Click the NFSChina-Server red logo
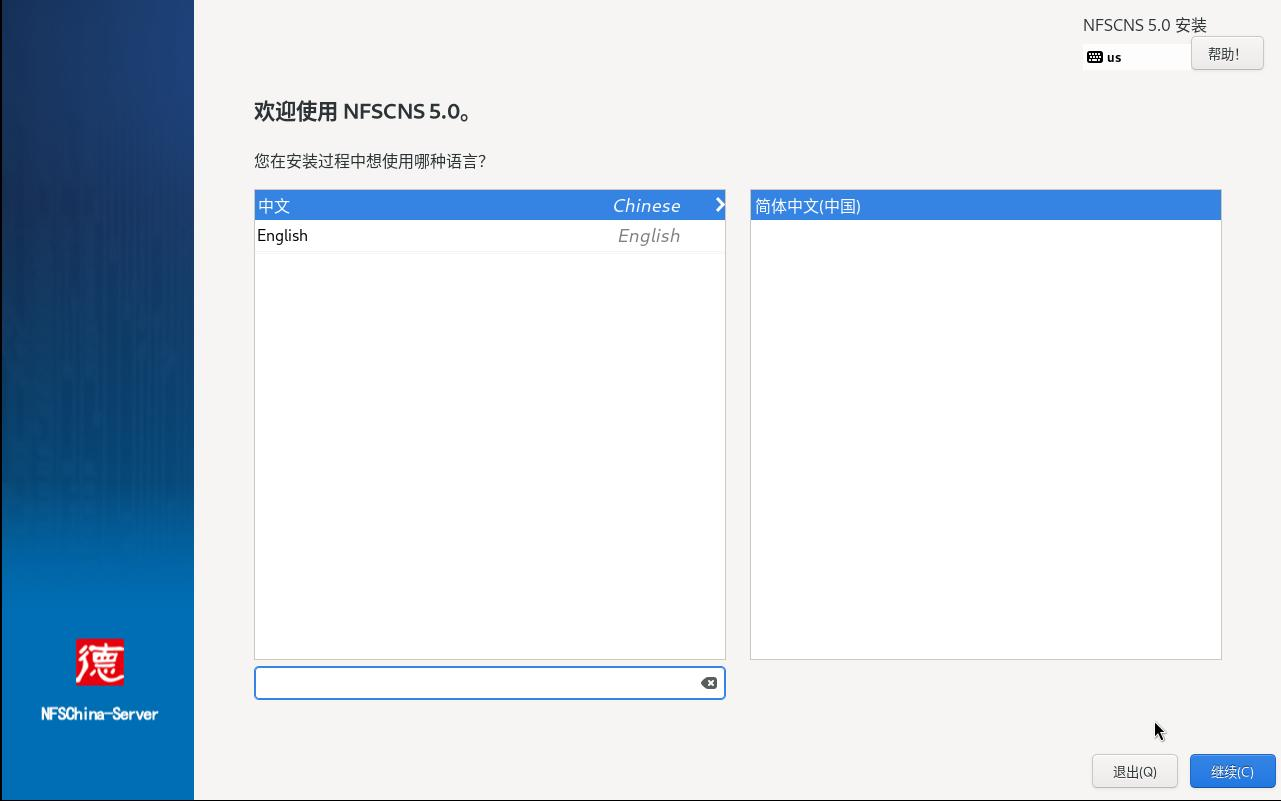 100,662
